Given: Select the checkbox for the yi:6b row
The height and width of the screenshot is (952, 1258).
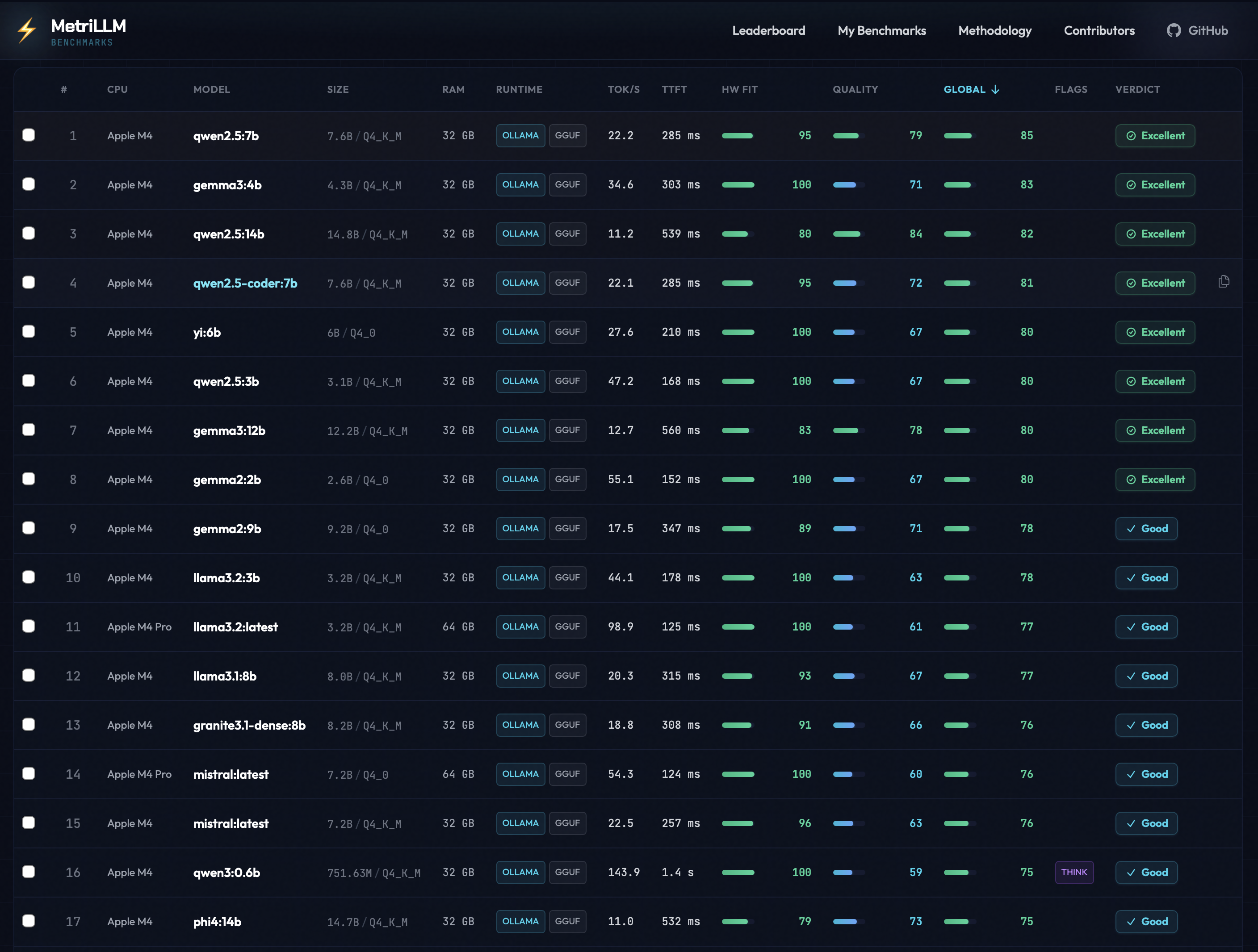Looking at the screenshot, I should [29, 331].
